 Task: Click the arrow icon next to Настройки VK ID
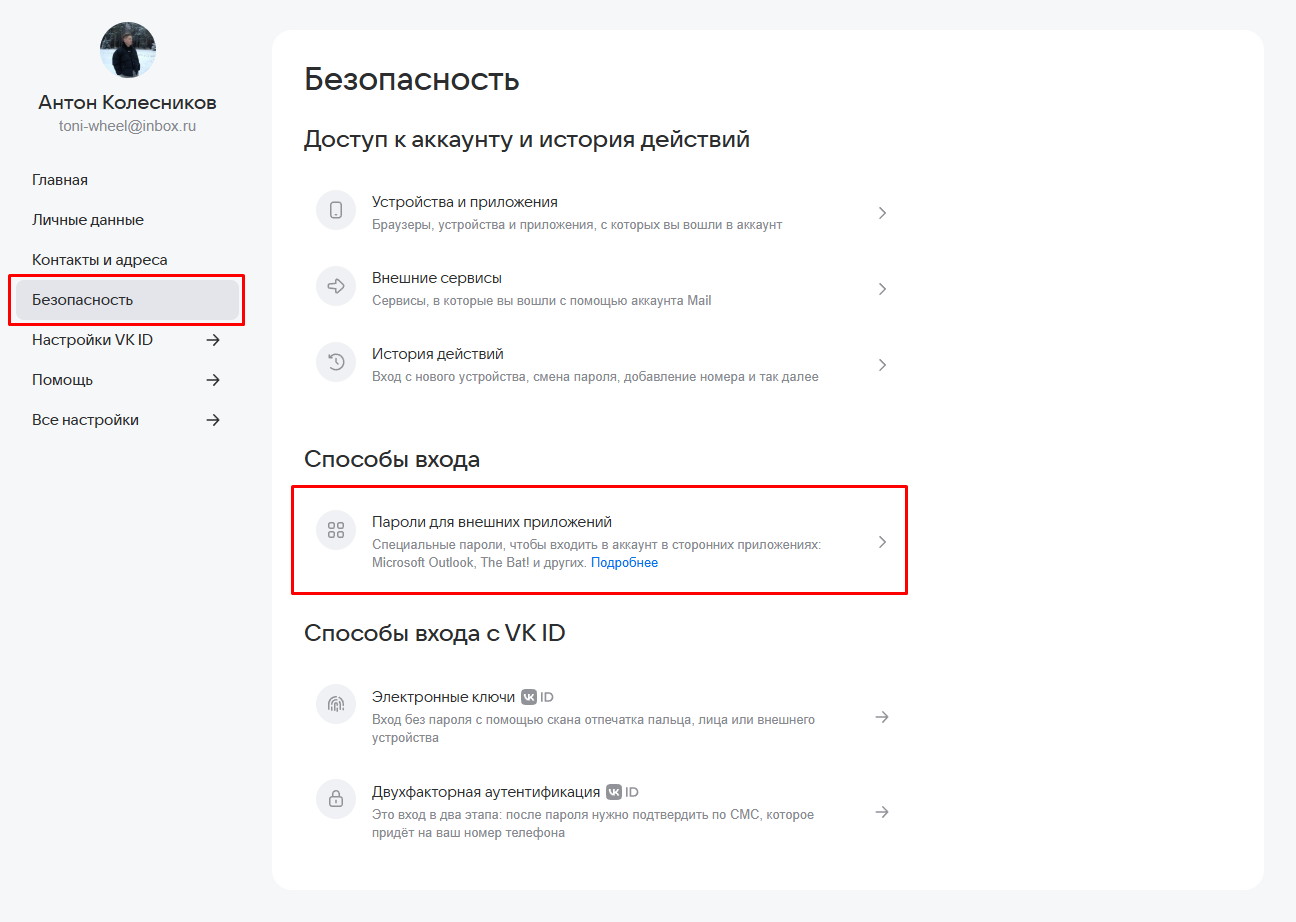[x=213, y=340]
